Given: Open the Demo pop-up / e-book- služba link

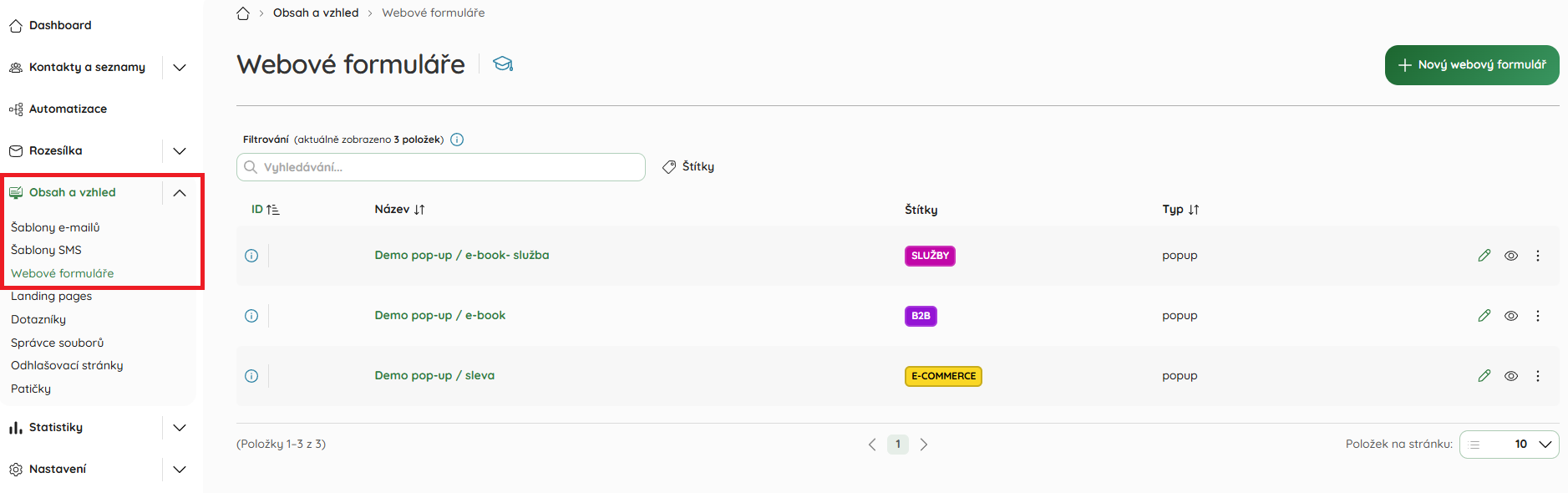Looking at the screenshot, I should (x=462, y=255).
